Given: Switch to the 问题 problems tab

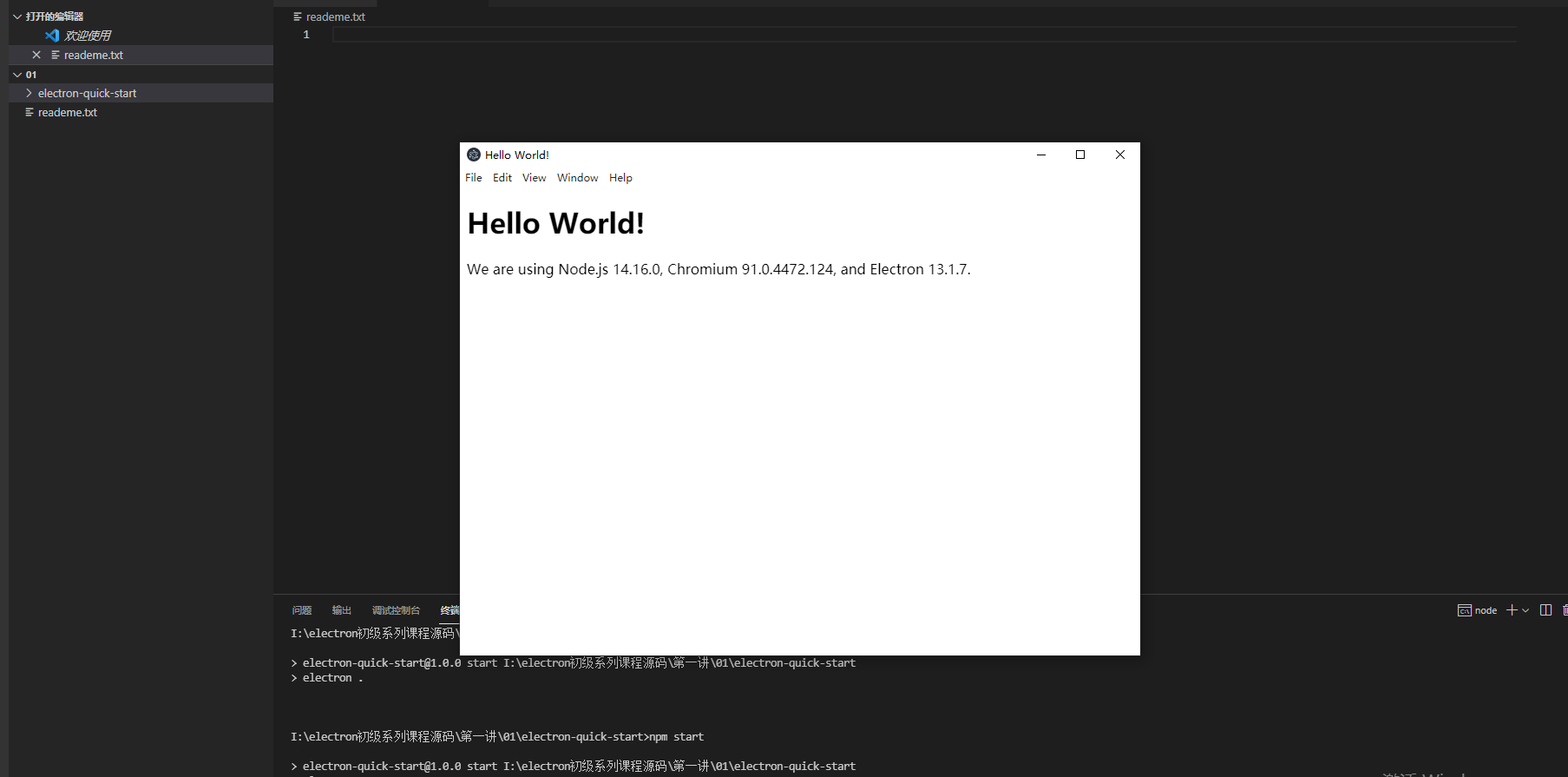Looking at the screenshot, I should pos(302,610).
